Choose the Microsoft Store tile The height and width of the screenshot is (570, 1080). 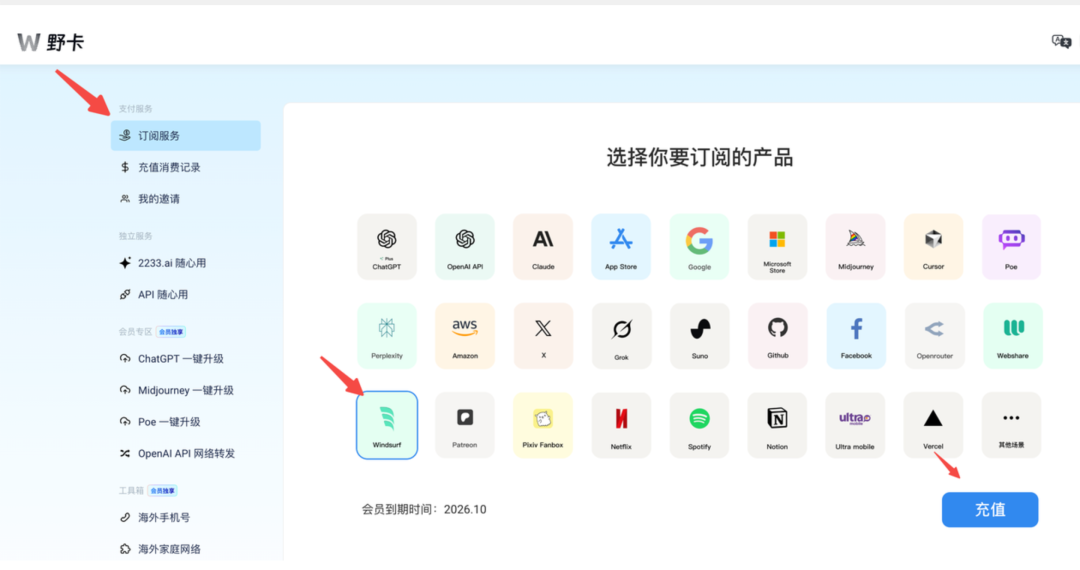(x=777, y=246)
